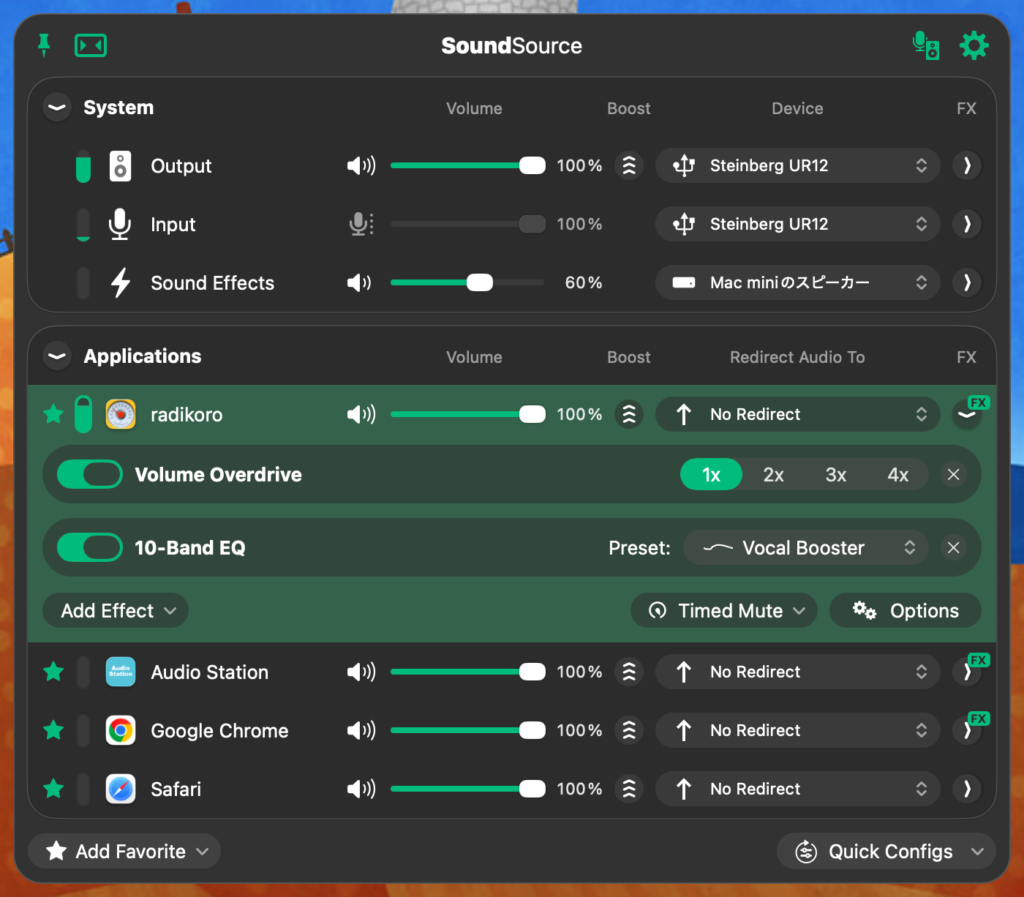Click the compact view icon

[x=91, y=45]
